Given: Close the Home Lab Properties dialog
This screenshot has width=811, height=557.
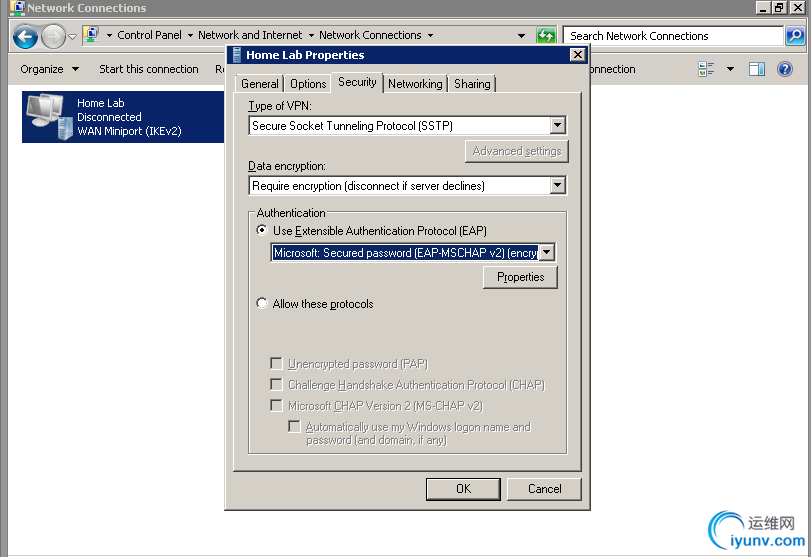Looking at the screenshot, I should [578, 55].
